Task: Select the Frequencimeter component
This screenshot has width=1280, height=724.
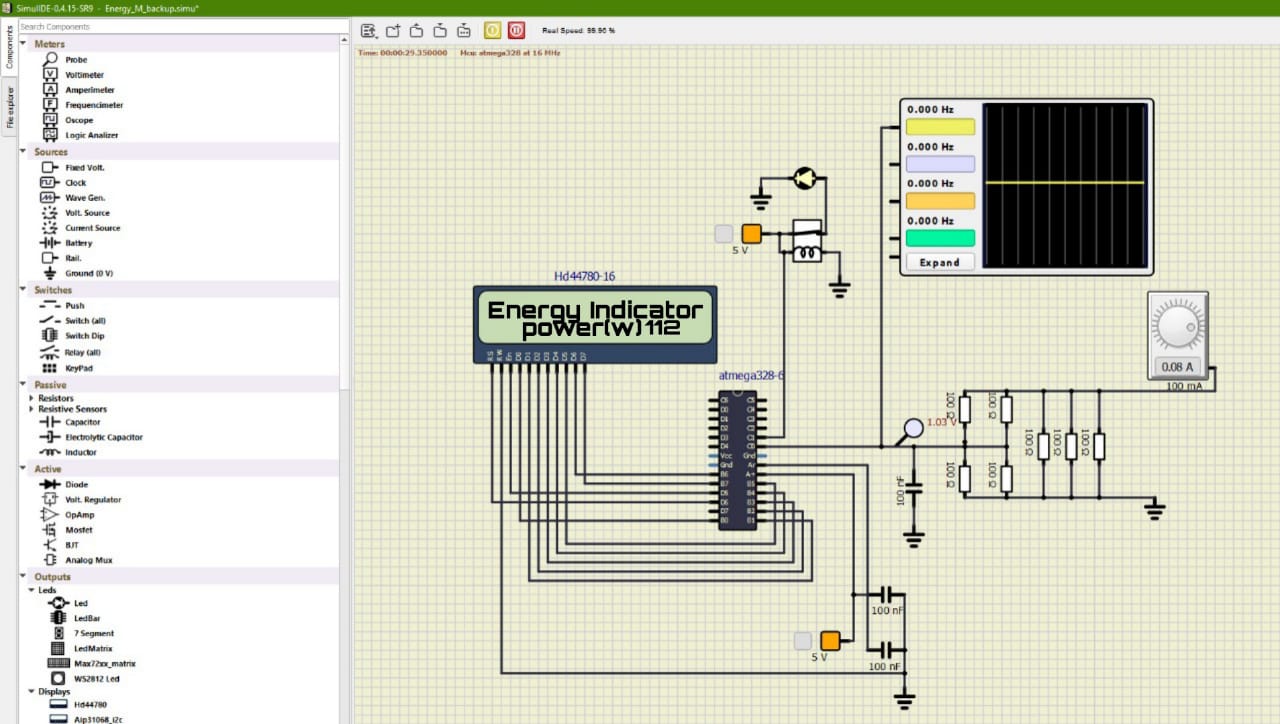Action: pos(82,105)
